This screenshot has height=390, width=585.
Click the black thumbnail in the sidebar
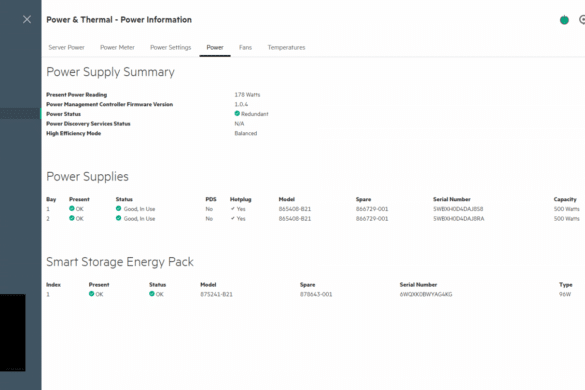pos(13,333)
